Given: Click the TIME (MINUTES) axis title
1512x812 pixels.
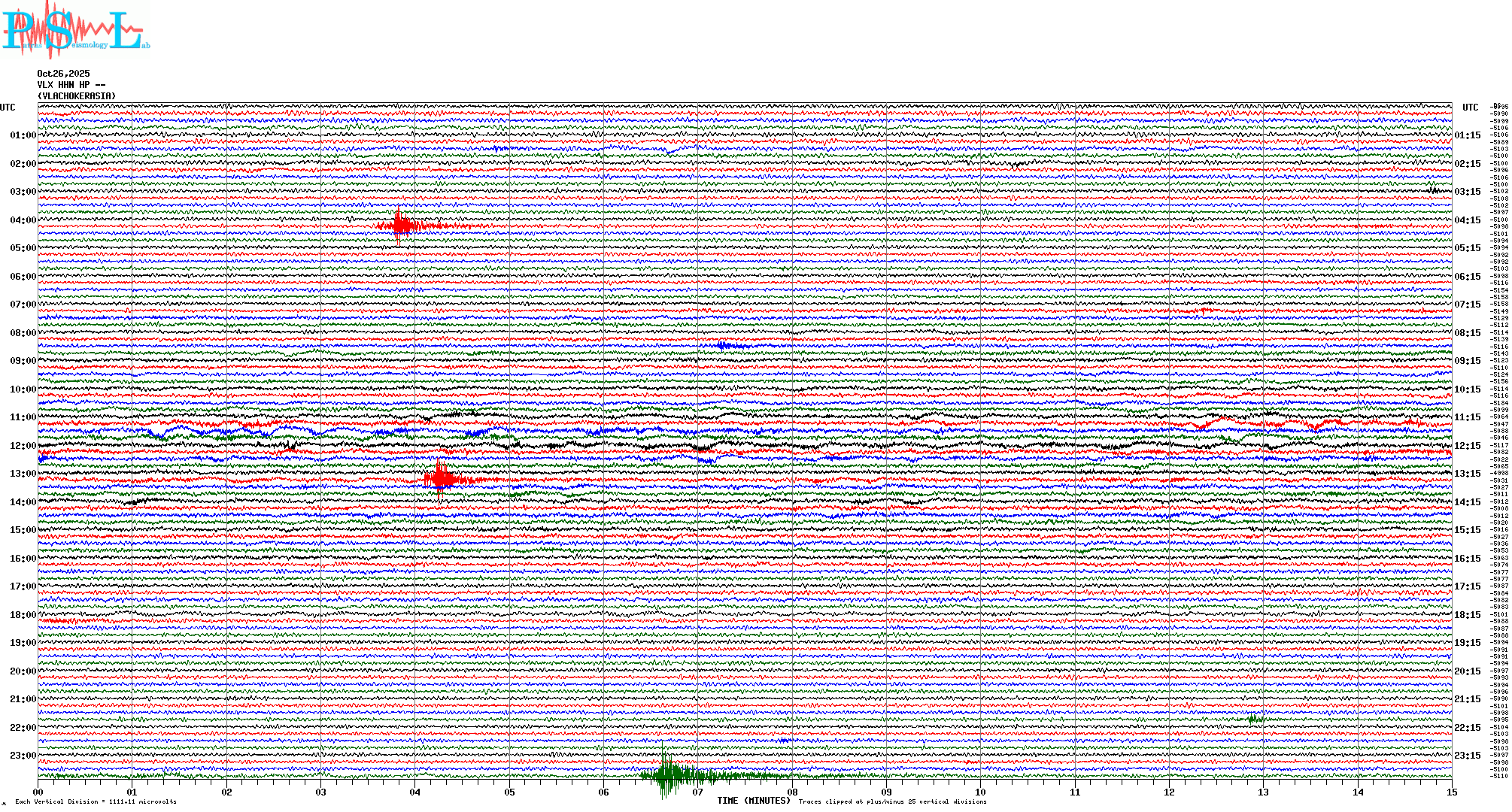Looking at the screenshot, I should click(754, 801).
